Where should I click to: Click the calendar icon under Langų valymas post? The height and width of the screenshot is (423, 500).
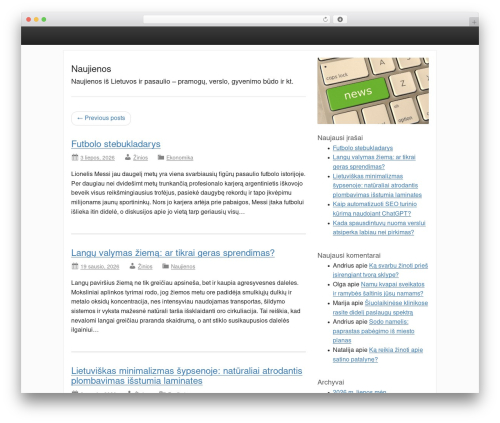75,266
